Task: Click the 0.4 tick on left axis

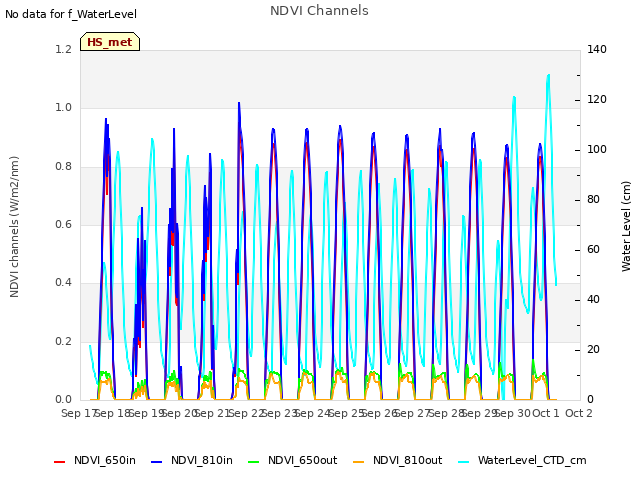Action: click(x=63, y=283)
